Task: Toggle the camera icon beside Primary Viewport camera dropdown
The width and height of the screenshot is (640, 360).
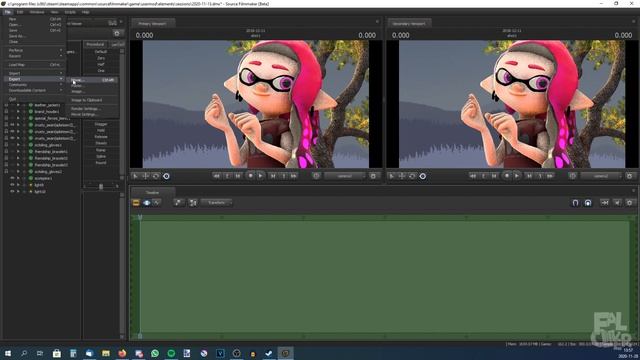Action: coord(316,176)
